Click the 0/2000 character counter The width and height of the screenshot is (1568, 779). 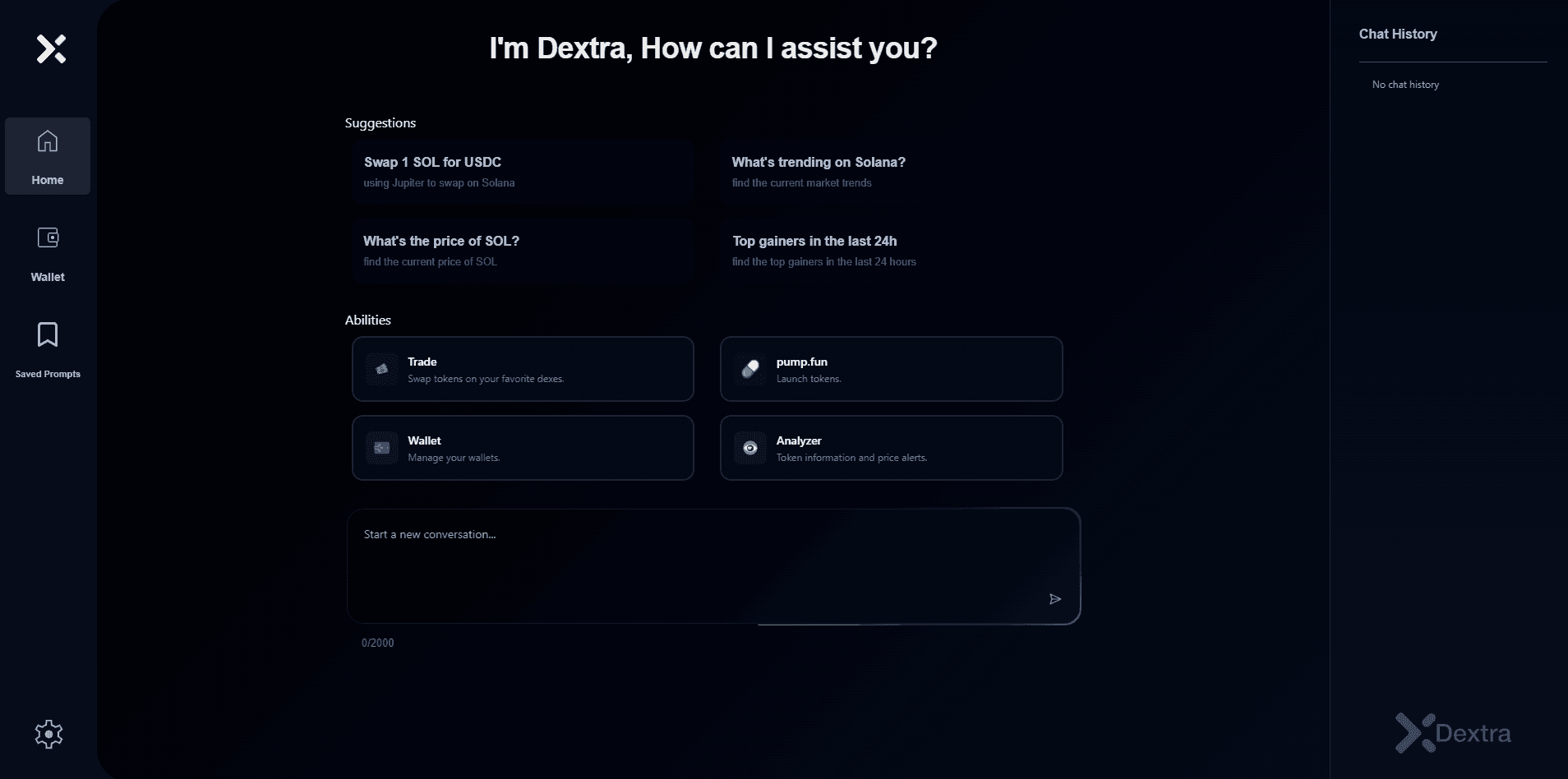[x=377, y=643]
